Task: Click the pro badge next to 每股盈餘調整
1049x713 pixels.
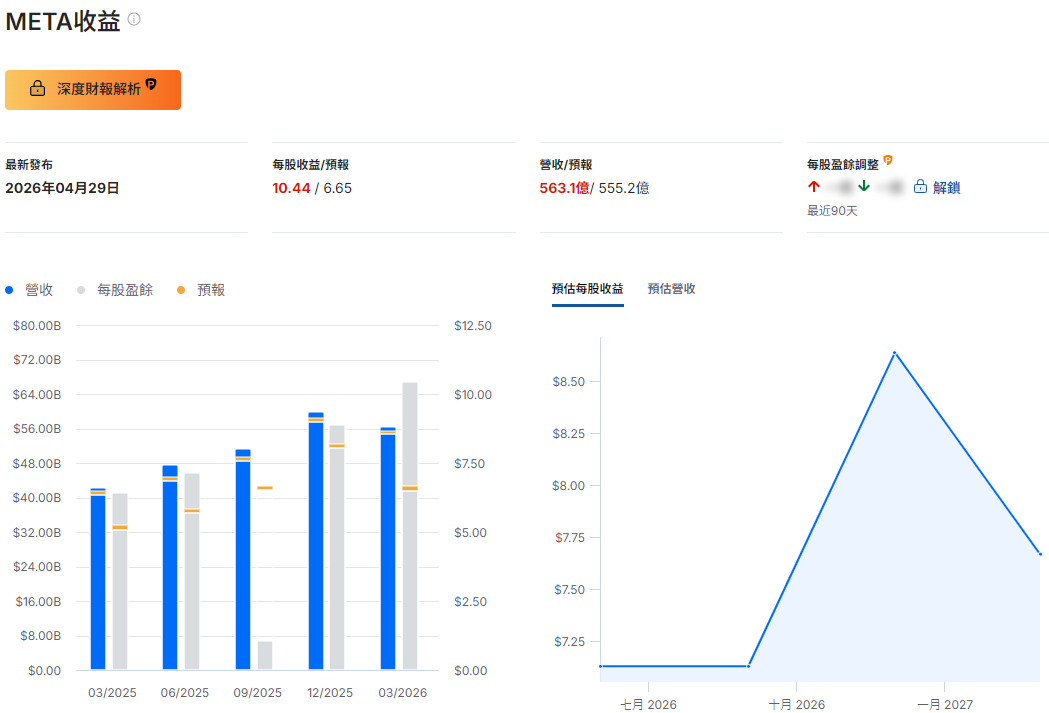Action: (887, 160)
